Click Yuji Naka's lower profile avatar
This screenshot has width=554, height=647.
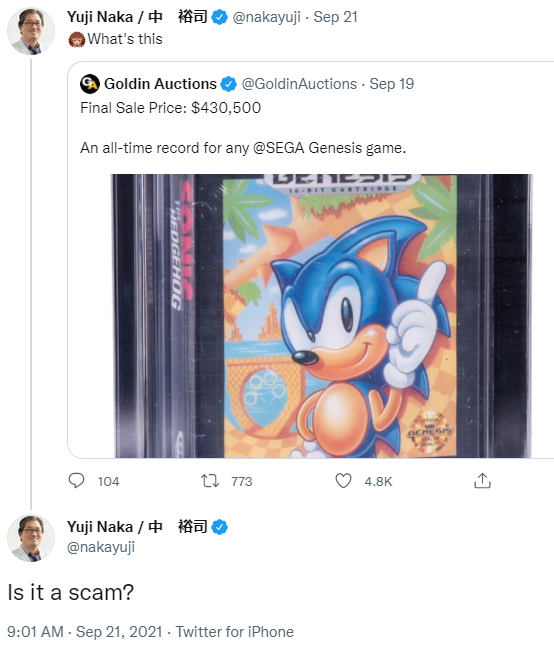[x=31, y=538]
